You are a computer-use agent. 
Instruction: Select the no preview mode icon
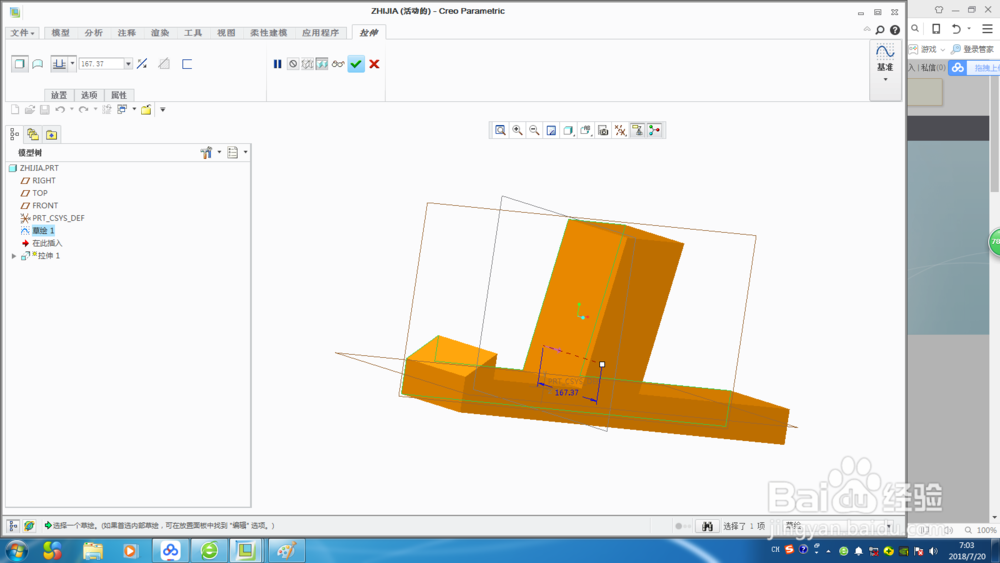click(x=293, y=64)
